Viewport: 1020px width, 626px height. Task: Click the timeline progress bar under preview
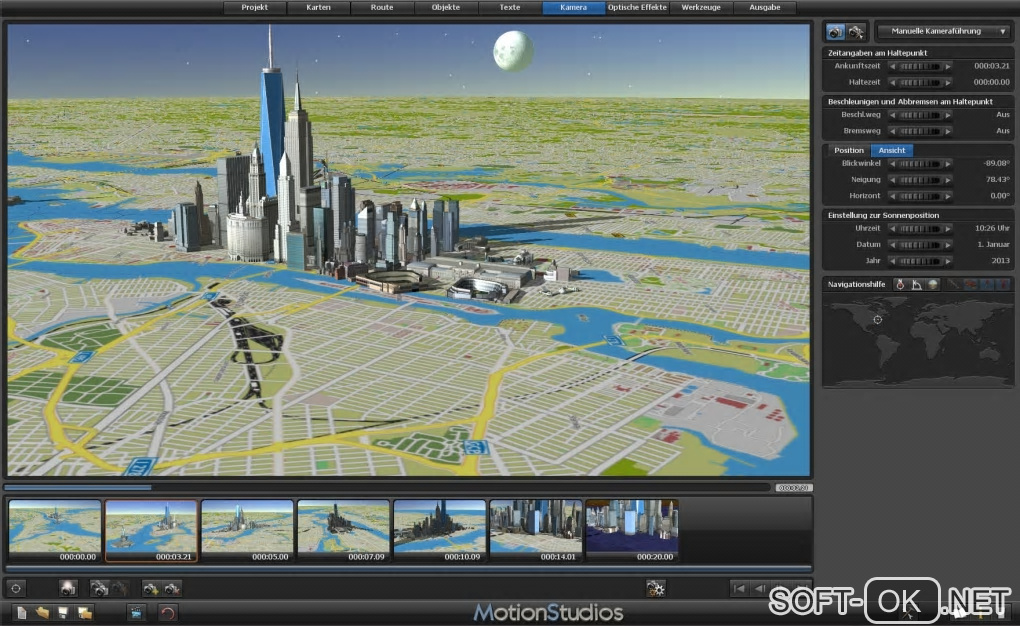pyautogui.click(x=387, y=487)
